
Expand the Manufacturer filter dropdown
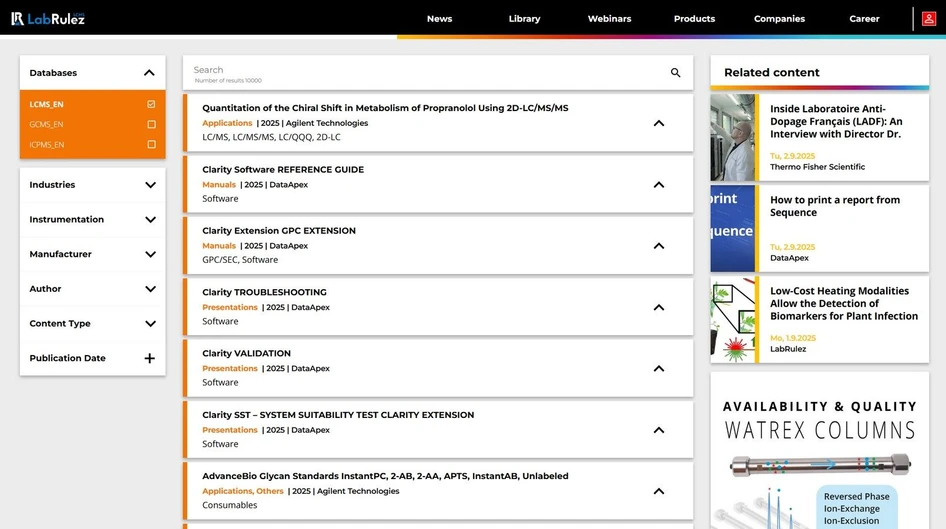click(x=150, y=254)
